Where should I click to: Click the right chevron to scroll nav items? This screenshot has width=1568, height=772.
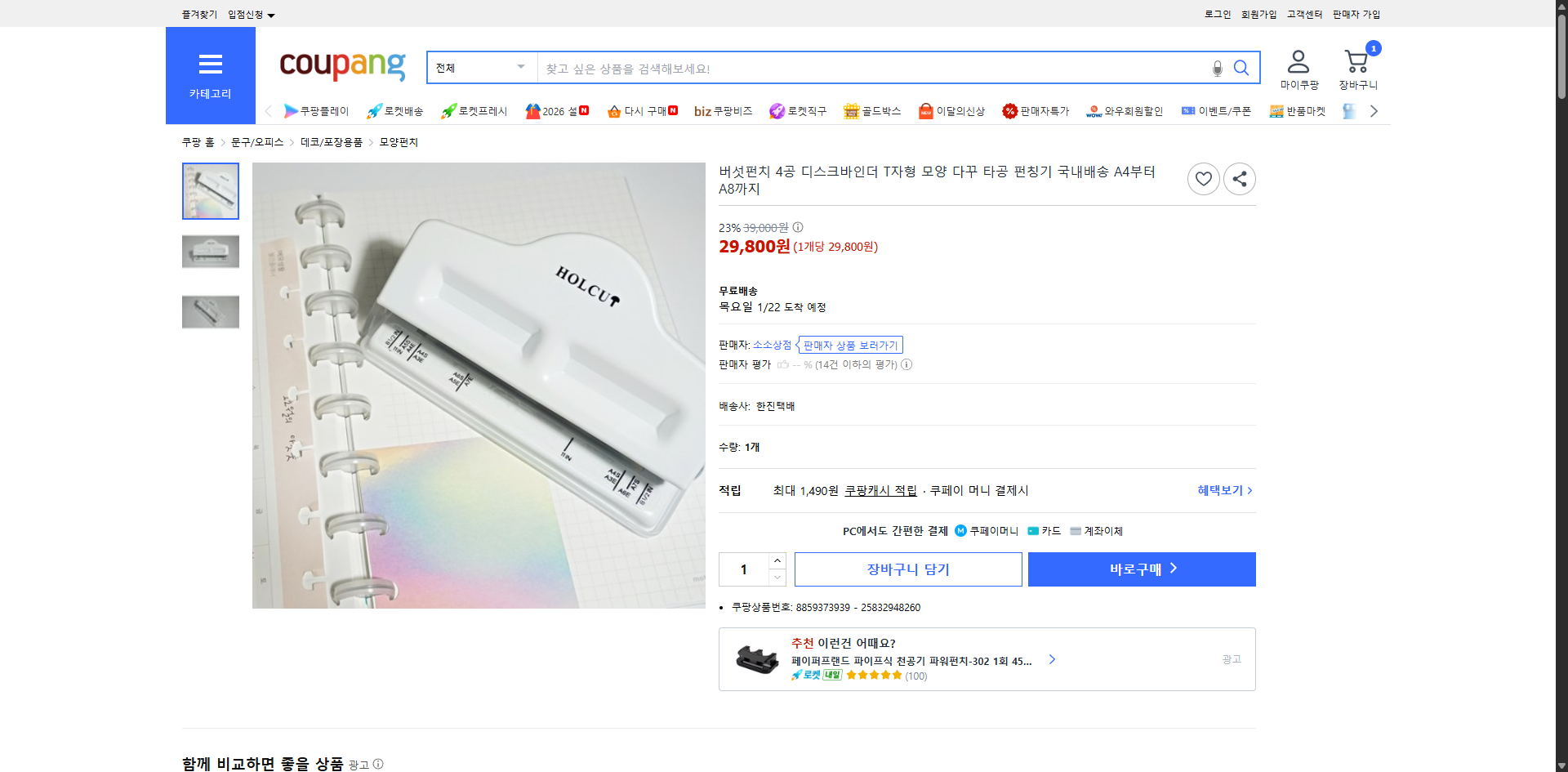point(1374,111)
